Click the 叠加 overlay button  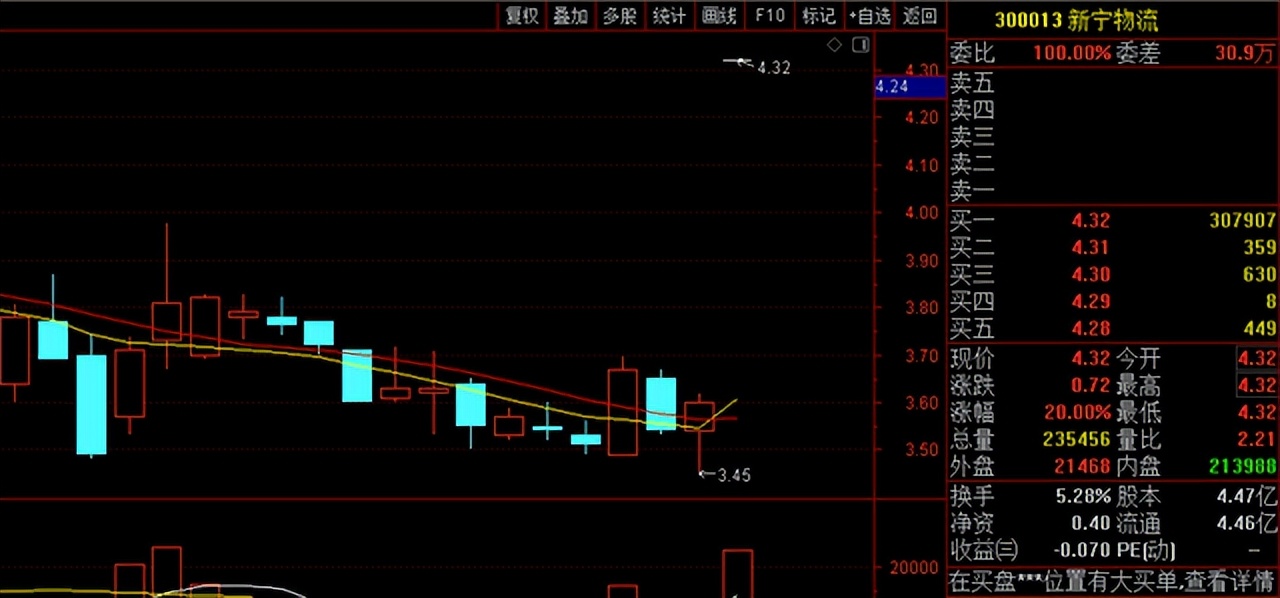point(570,15)
